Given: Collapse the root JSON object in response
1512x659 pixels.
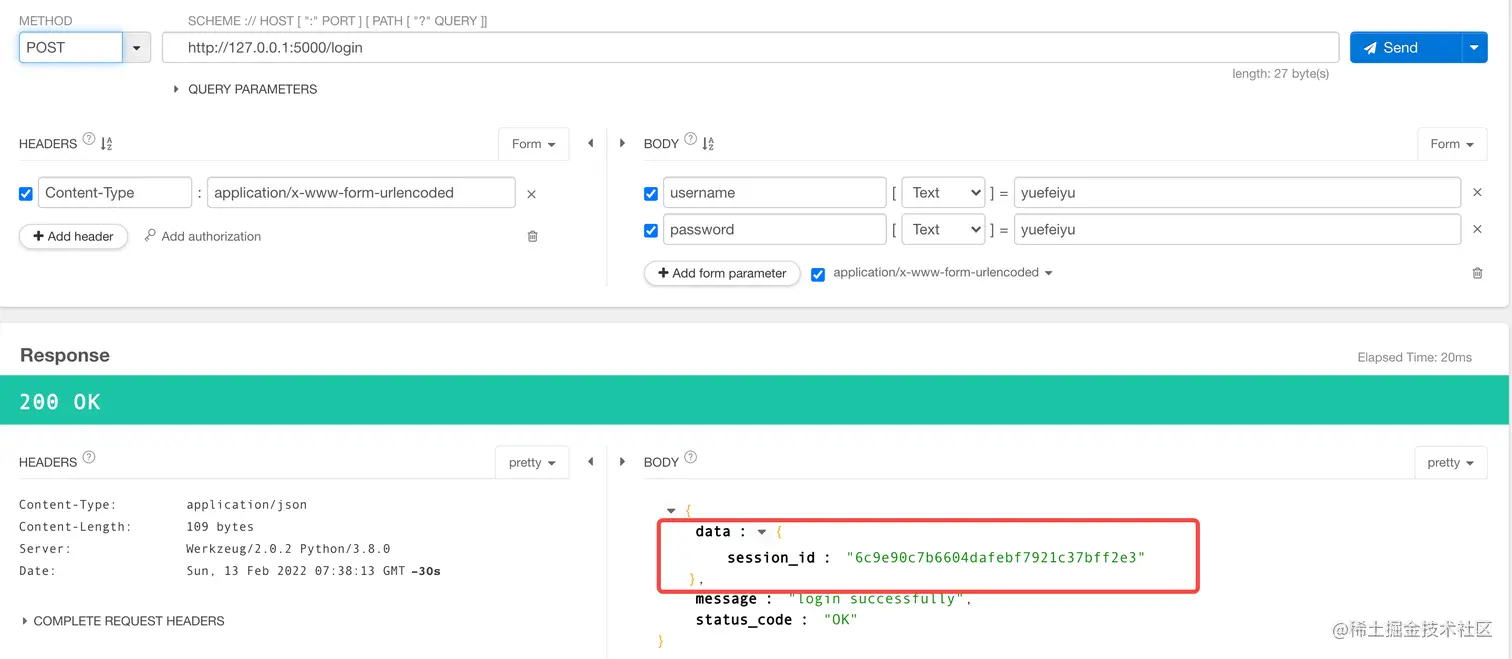Looking at the screenshot, I should click(672, 511).
